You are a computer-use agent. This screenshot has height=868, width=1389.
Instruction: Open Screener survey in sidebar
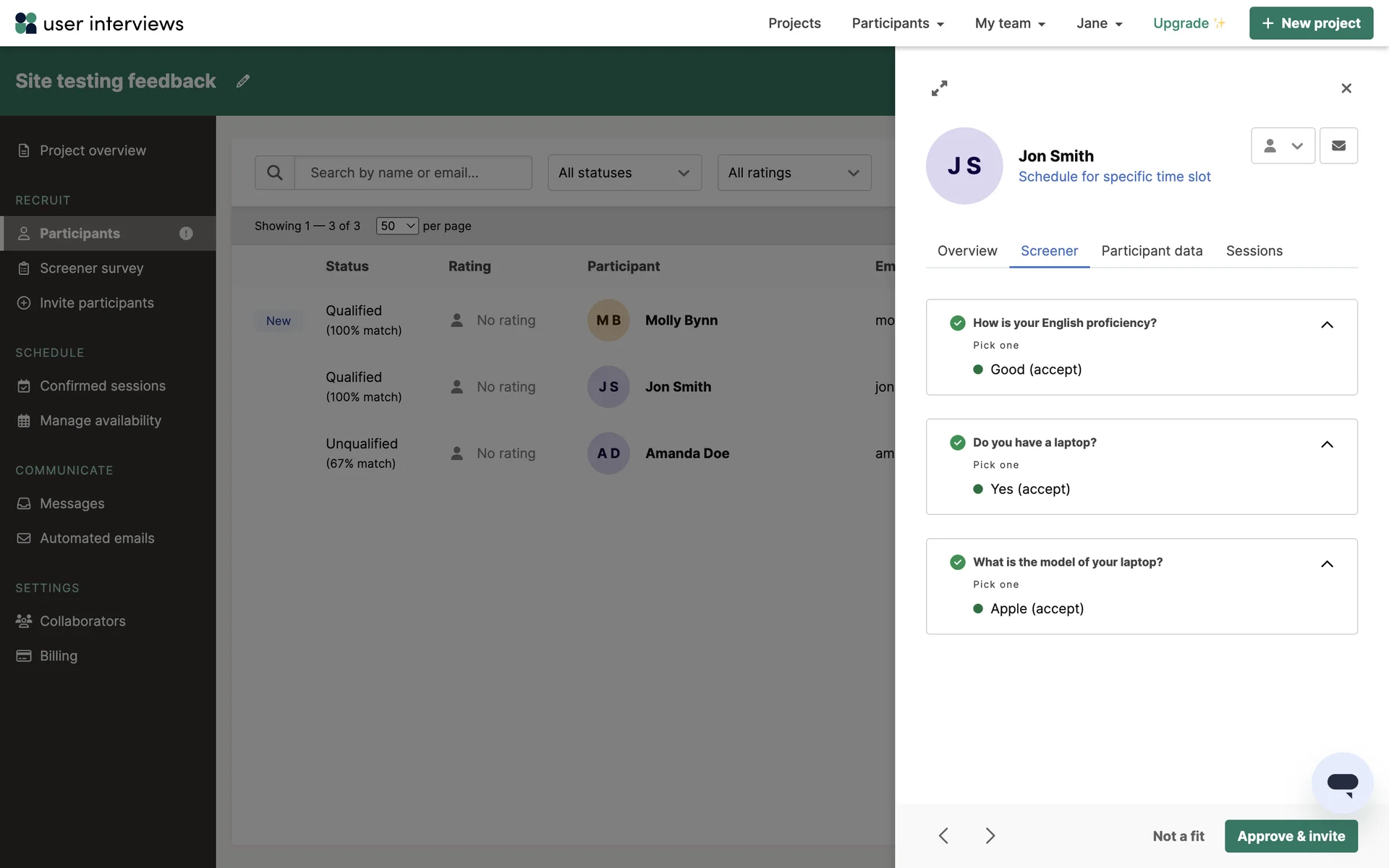click(x=92, y=268)
